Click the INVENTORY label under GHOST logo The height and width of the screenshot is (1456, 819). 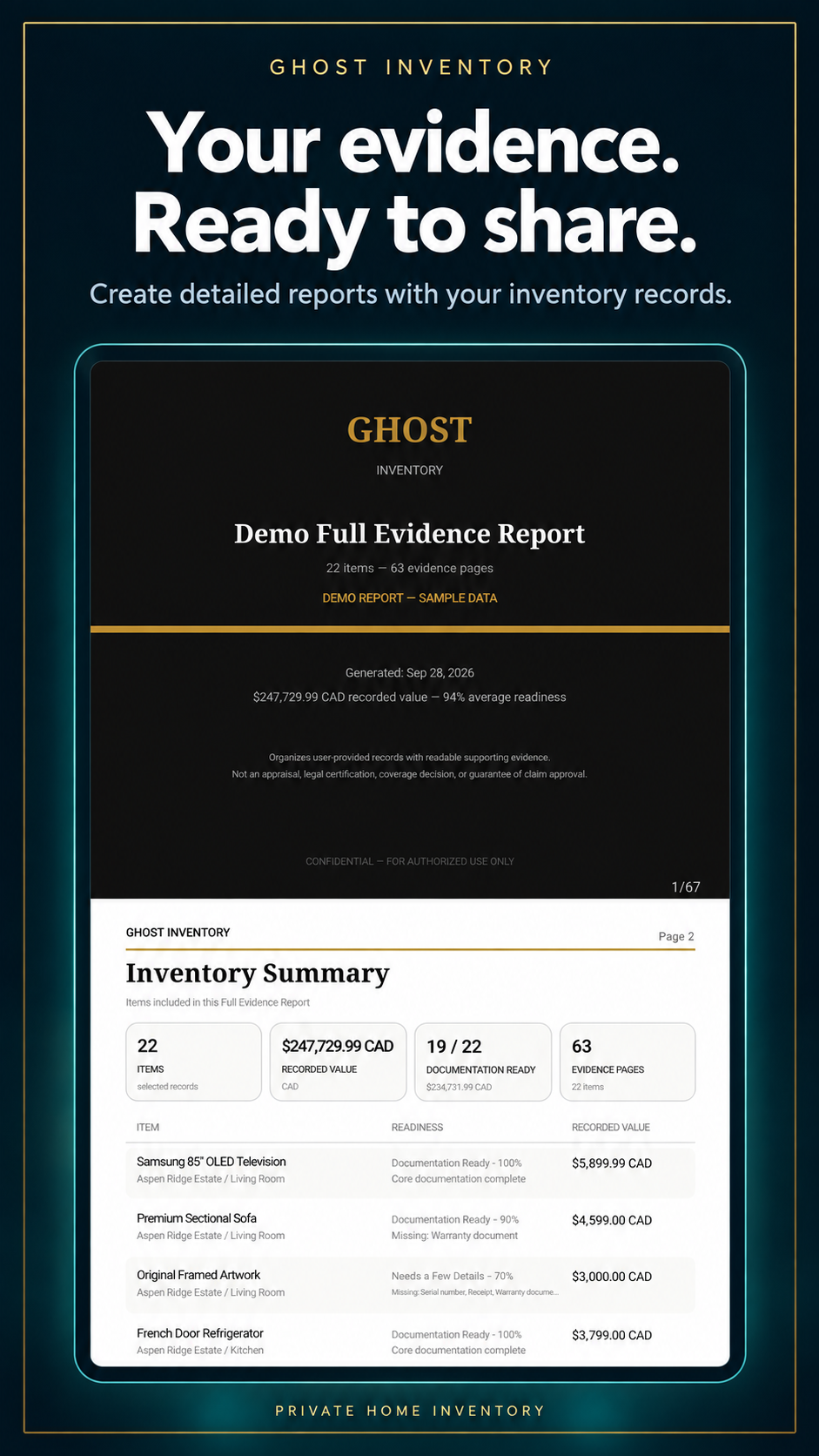tap(410, 470)
